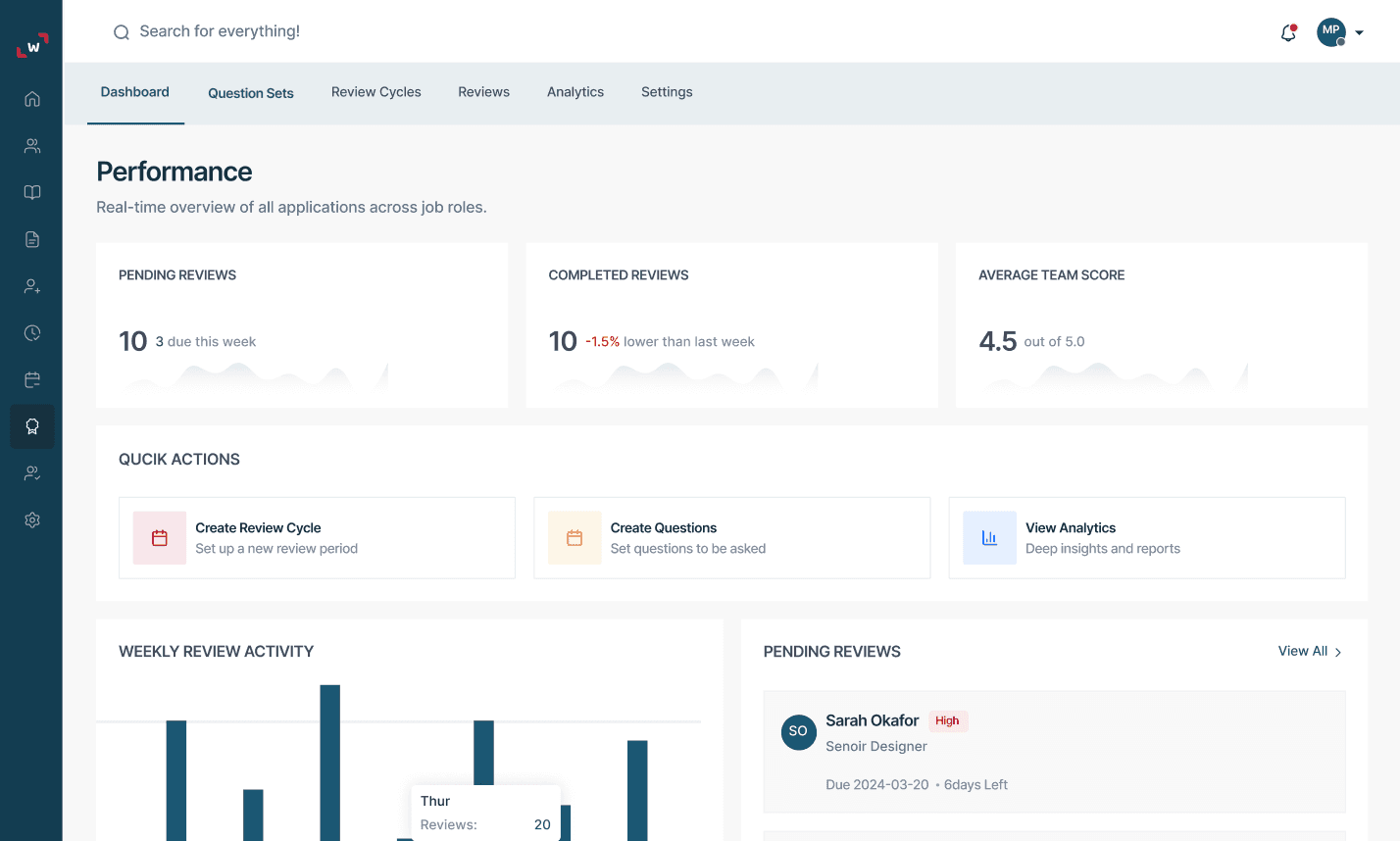Open the chevron next to View All
The width and height of the screenshot is (1400, 841).
pyautogui.click(x=1339, y=651)
